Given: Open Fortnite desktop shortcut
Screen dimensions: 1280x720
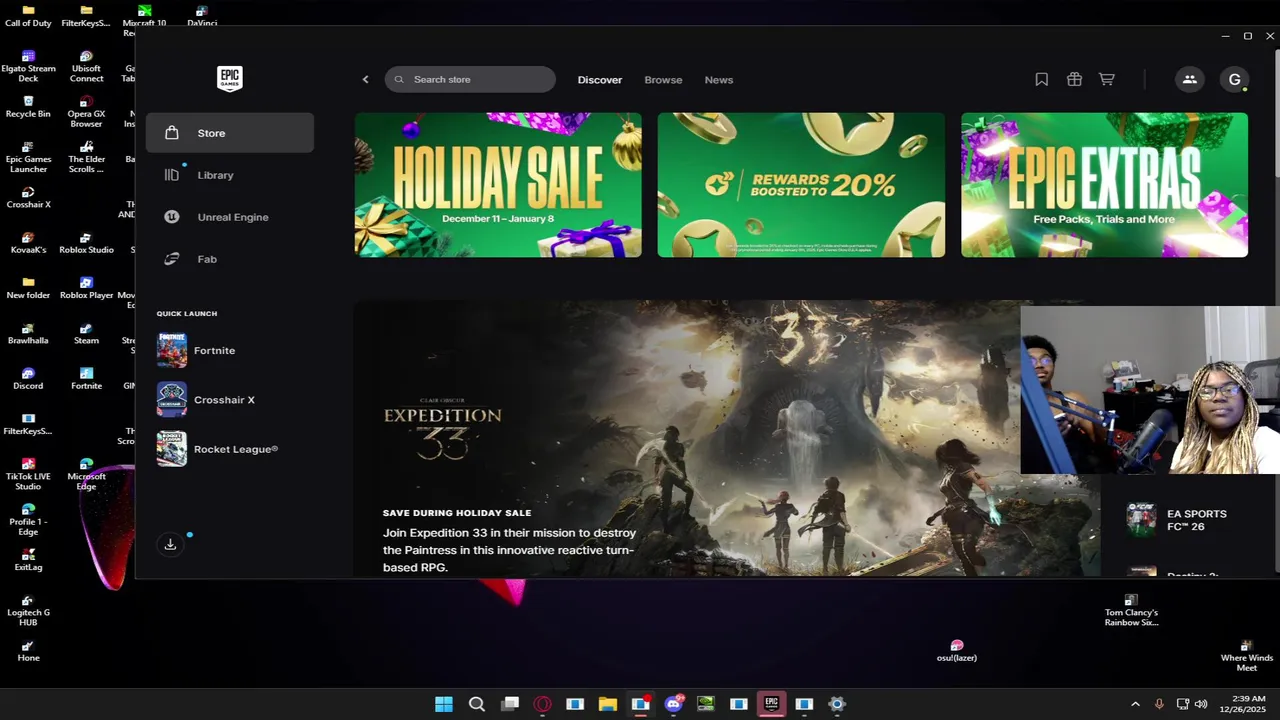Looking at the screenshot, I should pyautogui.click(x=86, y=379).
